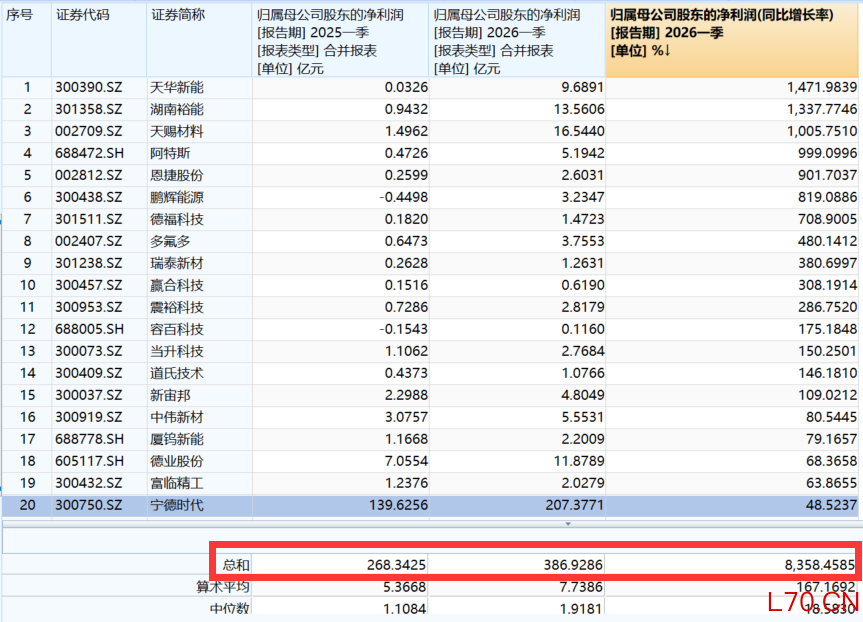
Task: Click the 新宙邦 name cell
Action: (170, 396)
